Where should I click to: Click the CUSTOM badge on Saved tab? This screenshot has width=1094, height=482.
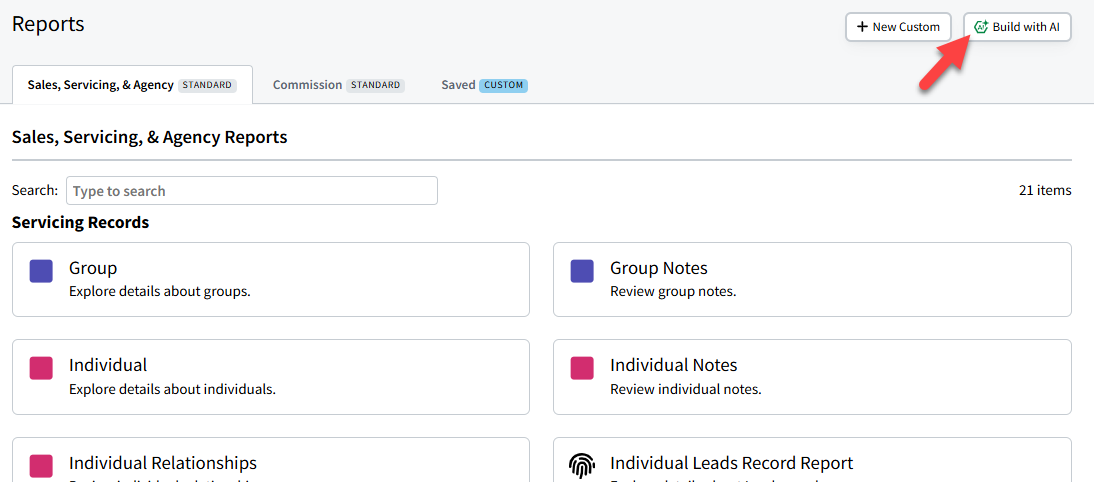(x=503, y=85)
